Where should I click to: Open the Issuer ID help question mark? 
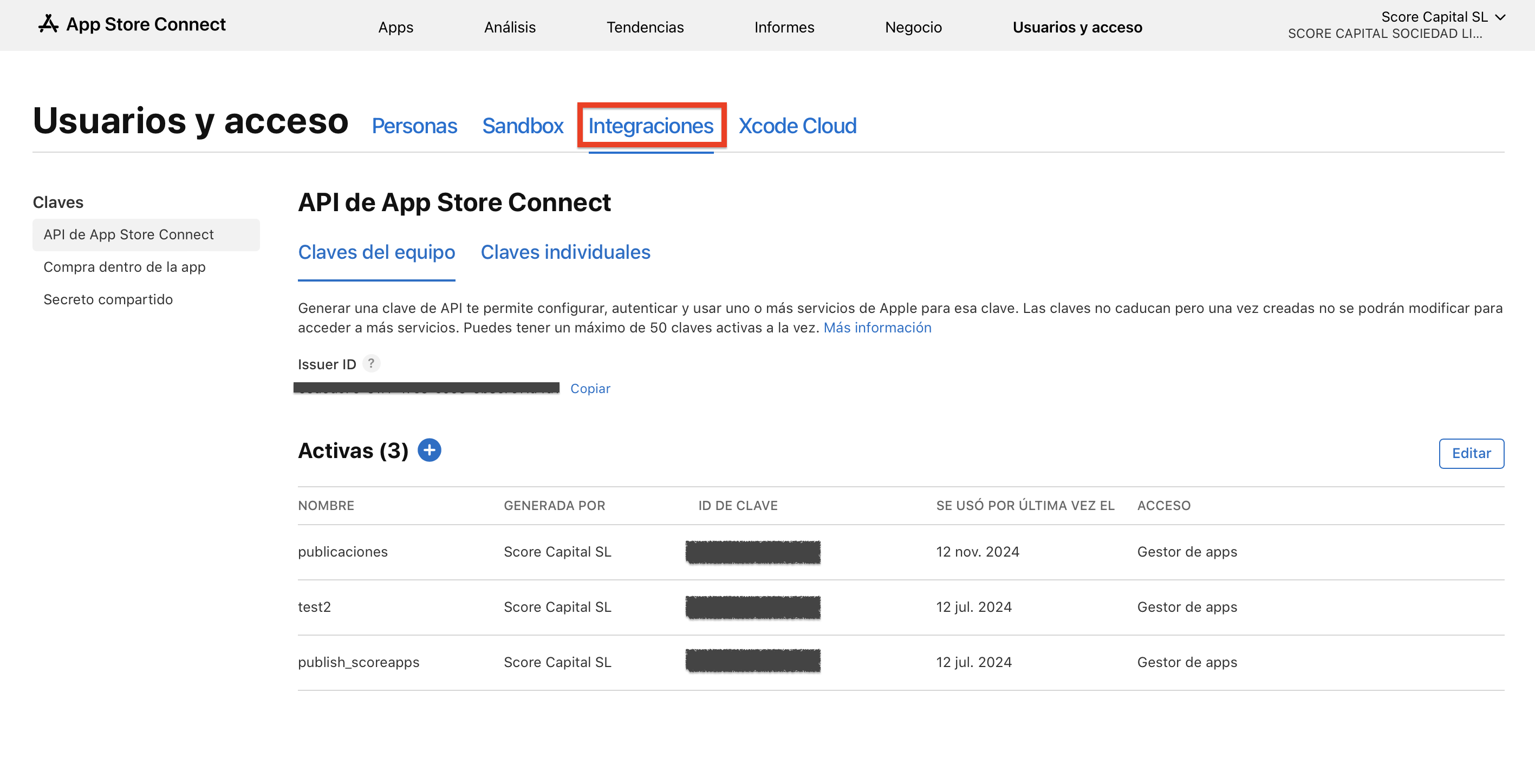pyautogui.click(x=370, y=363)
